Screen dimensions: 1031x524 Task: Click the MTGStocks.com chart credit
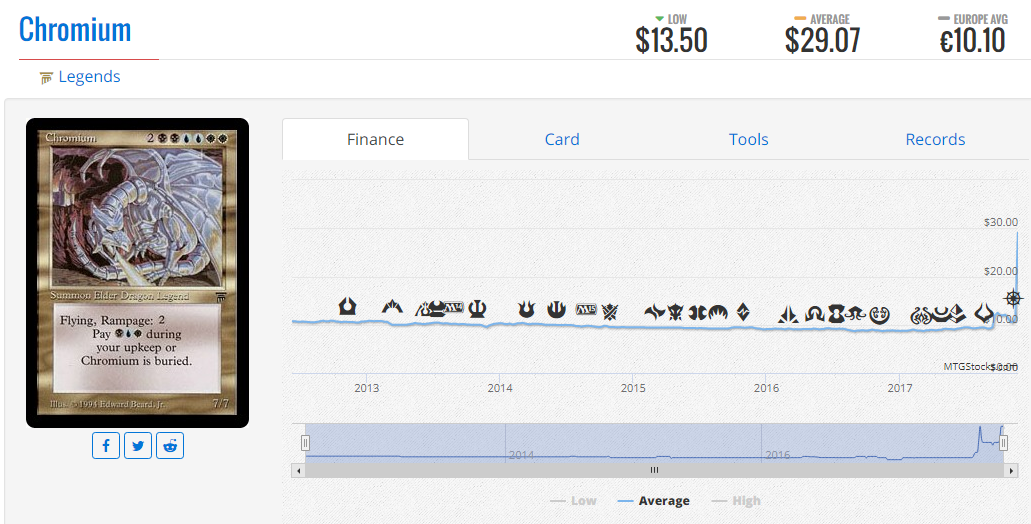click(x=980, y=366)
